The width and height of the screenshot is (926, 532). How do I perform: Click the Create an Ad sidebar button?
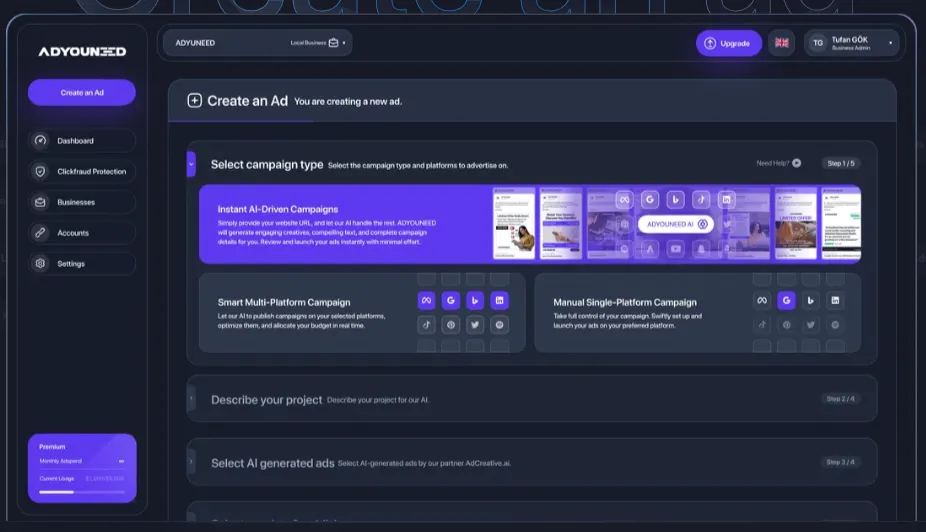[82, 93]
